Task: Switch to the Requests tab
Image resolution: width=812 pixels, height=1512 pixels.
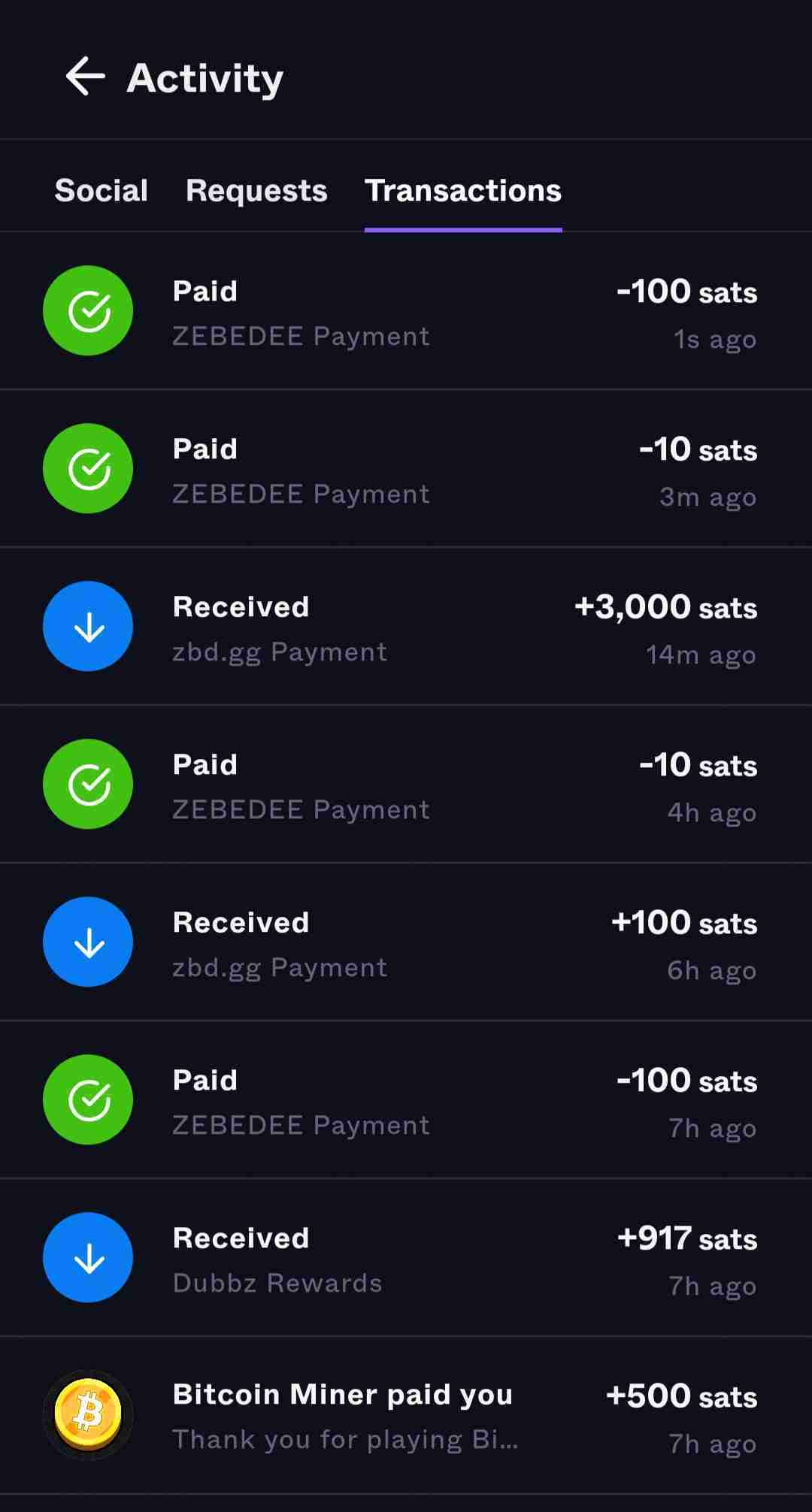Action: point(256,191)
